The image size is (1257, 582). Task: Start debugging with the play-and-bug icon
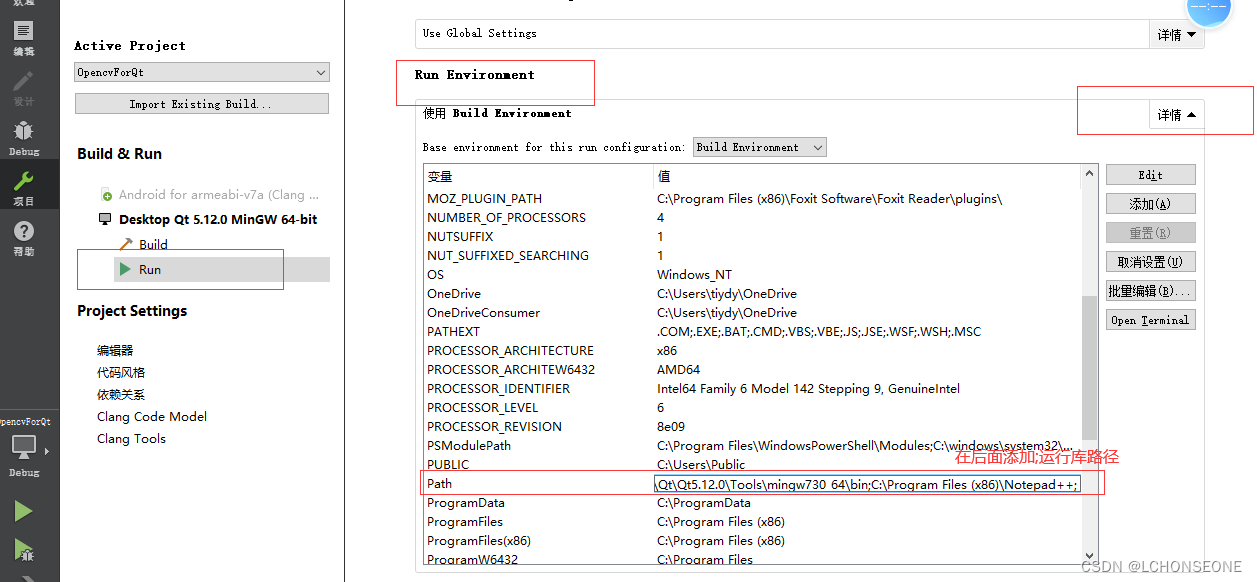point(23,549)
